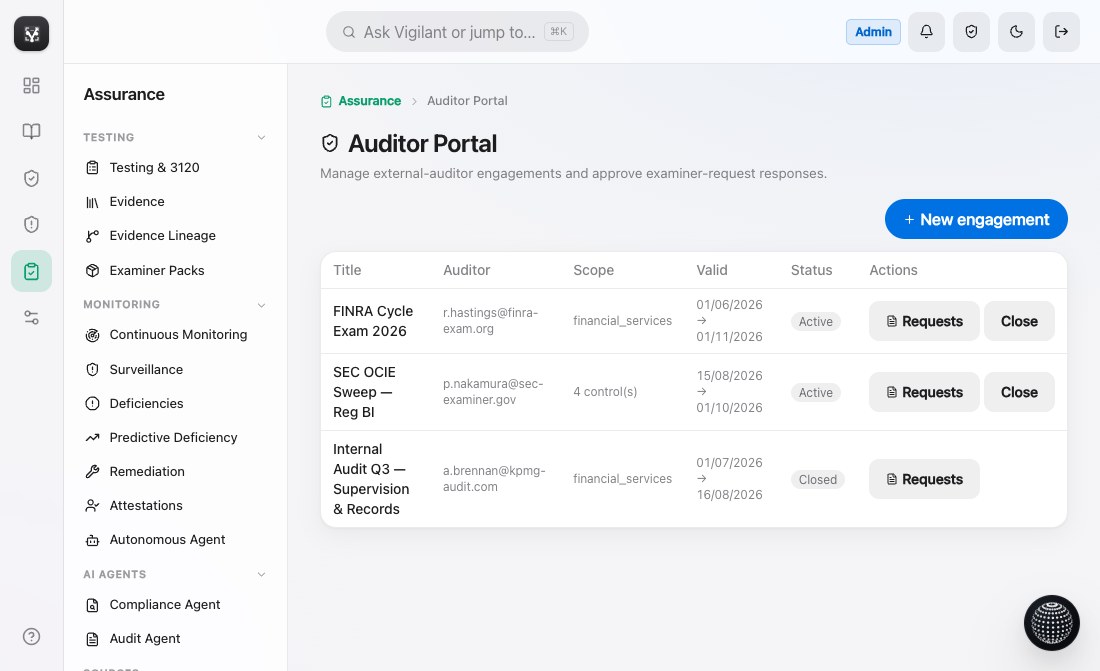Select the FINRA Cycle Exam 2026 title
This screenshot has width=1100, height=671.
373,321
